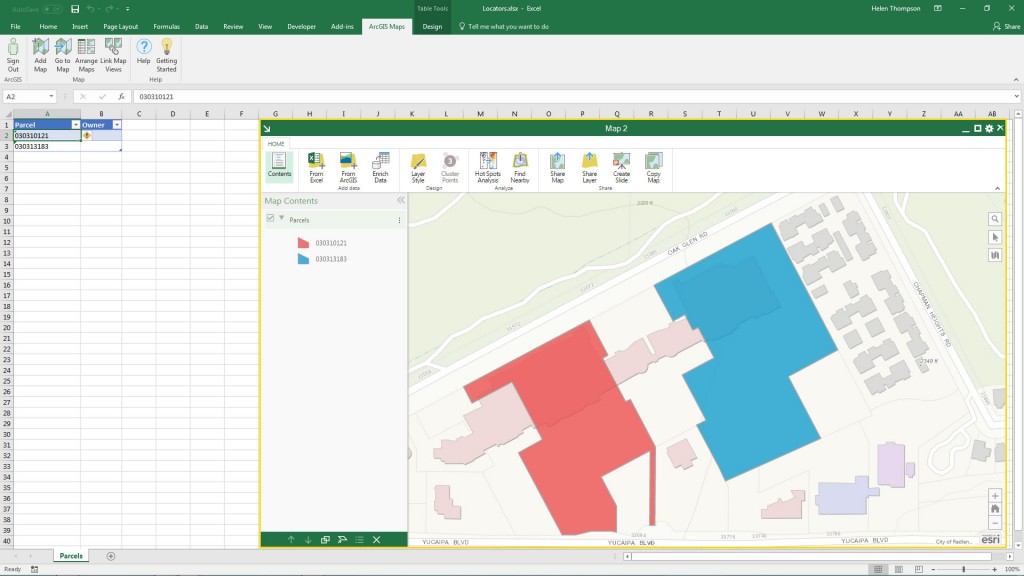Activate the map select pointer tool
1024x576 pixels.
pos(995,237)
